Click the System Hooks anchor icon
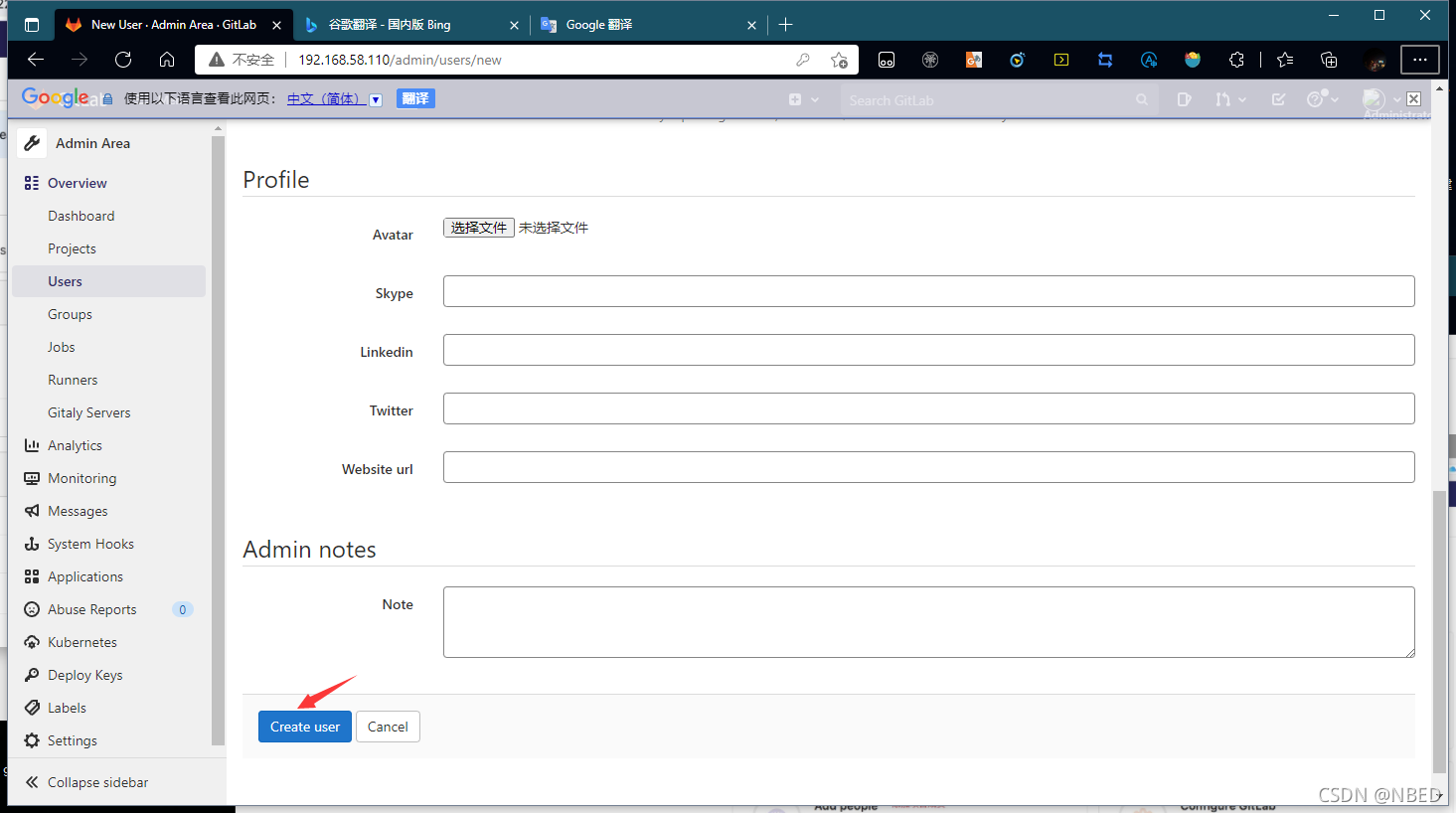Screen dimensions: 1456x813 click(x=32, y=544)
